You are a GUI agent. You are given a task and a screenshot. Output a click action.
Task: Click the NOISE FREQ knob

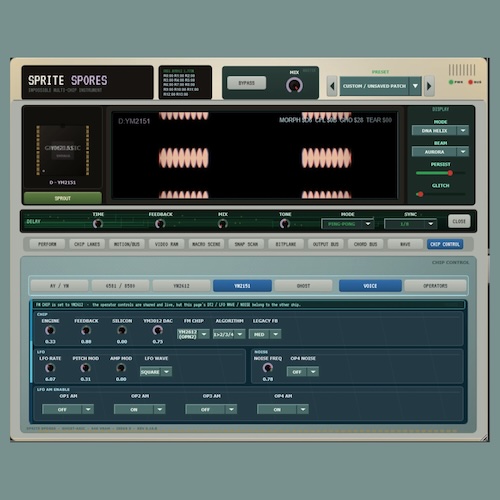(268, 368)
